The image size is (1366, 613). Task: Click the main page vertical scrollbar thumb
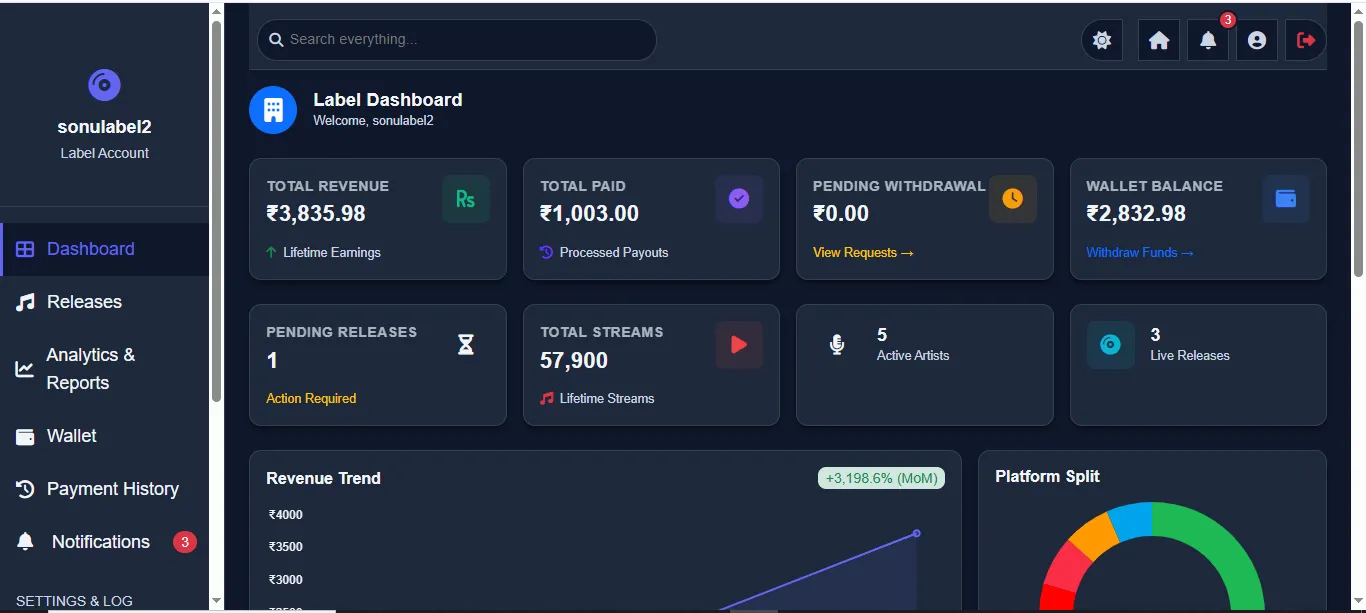1358,148
